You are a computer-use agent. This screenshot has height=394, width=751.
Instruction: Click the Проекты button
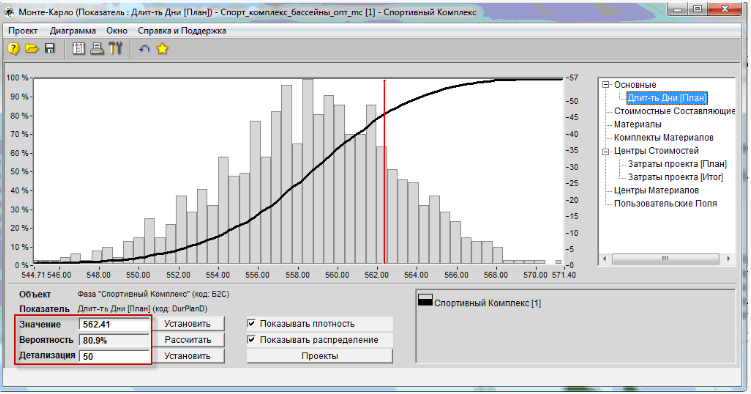(x=320, y=356)
